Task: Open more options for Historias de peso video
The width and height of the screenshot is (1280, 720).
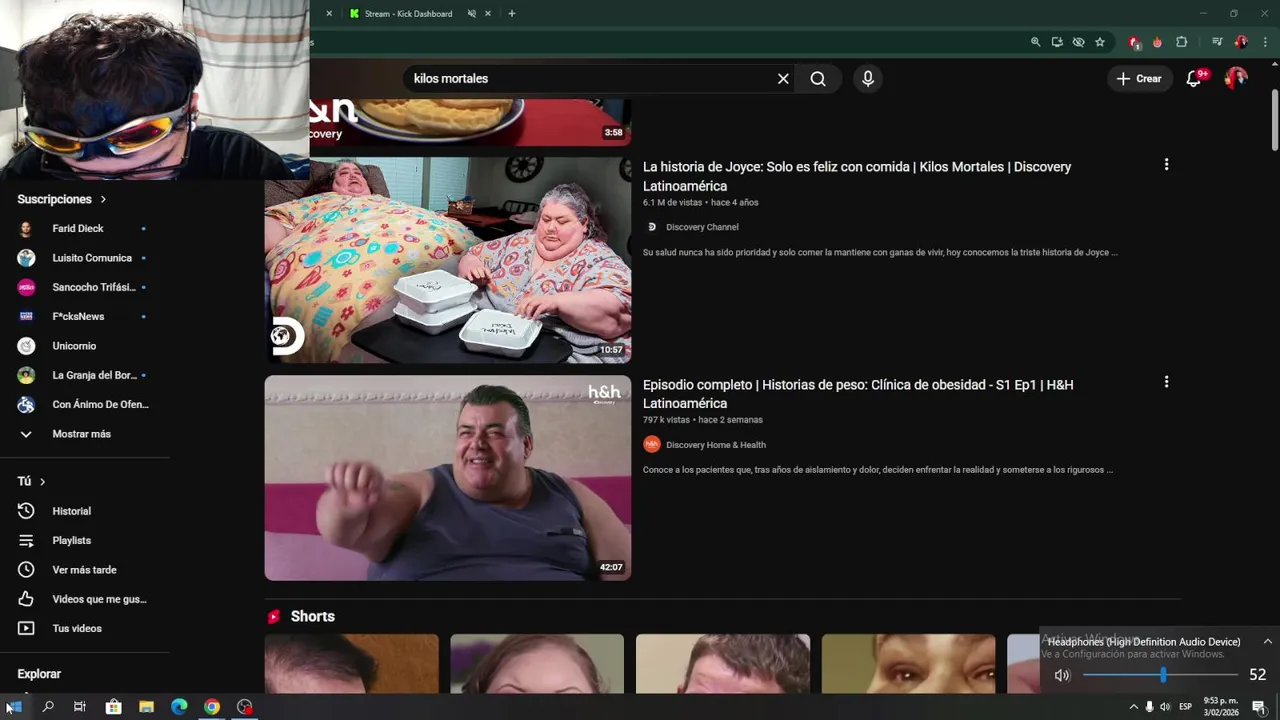Action: tap(1166, 382)
